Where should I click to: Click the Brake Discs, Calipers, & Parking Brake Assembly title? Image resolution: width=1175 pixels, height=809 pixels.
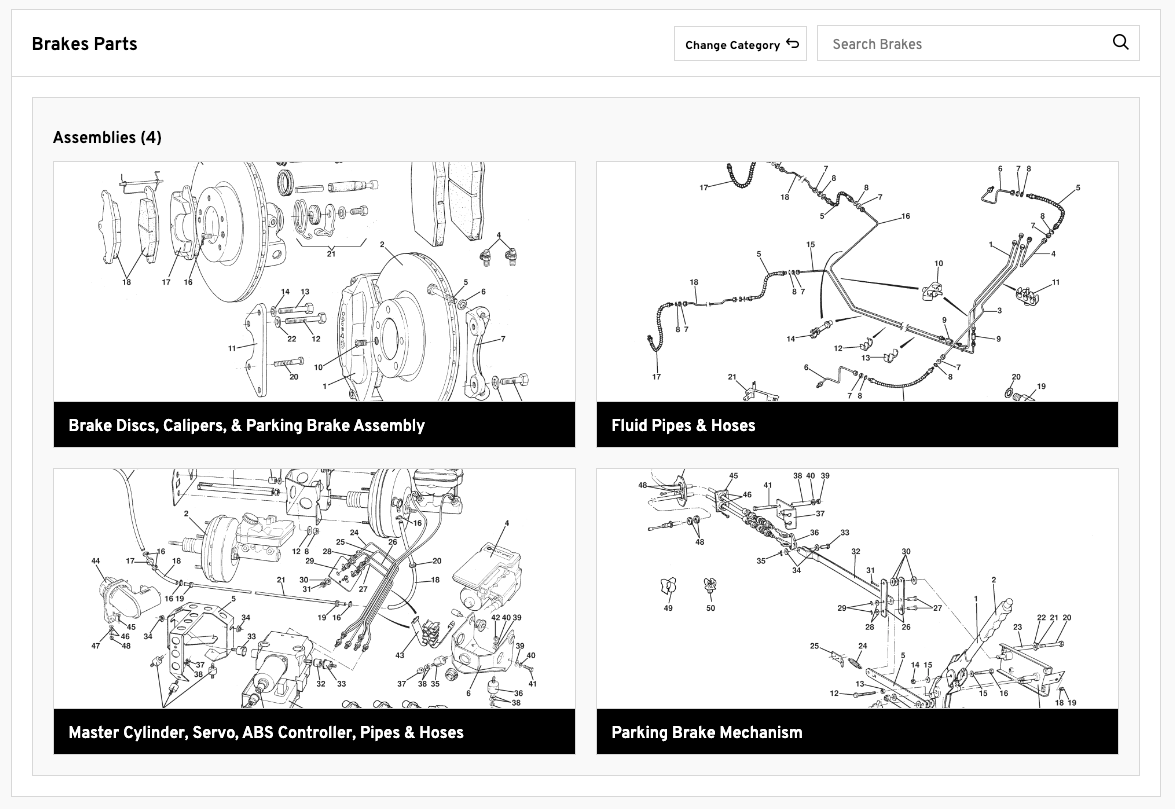[x=246, y=425]
